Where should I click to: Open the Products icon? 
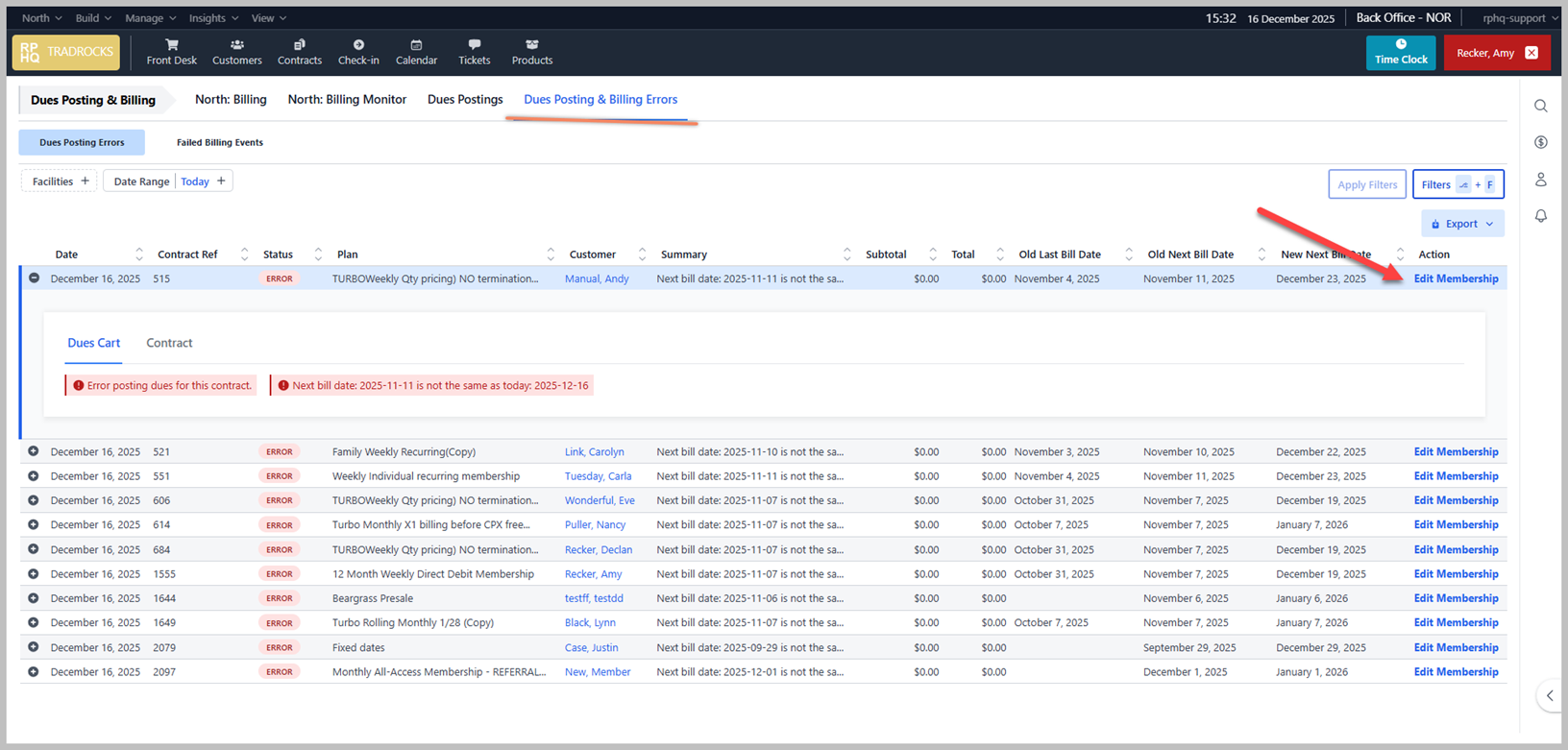531,45
